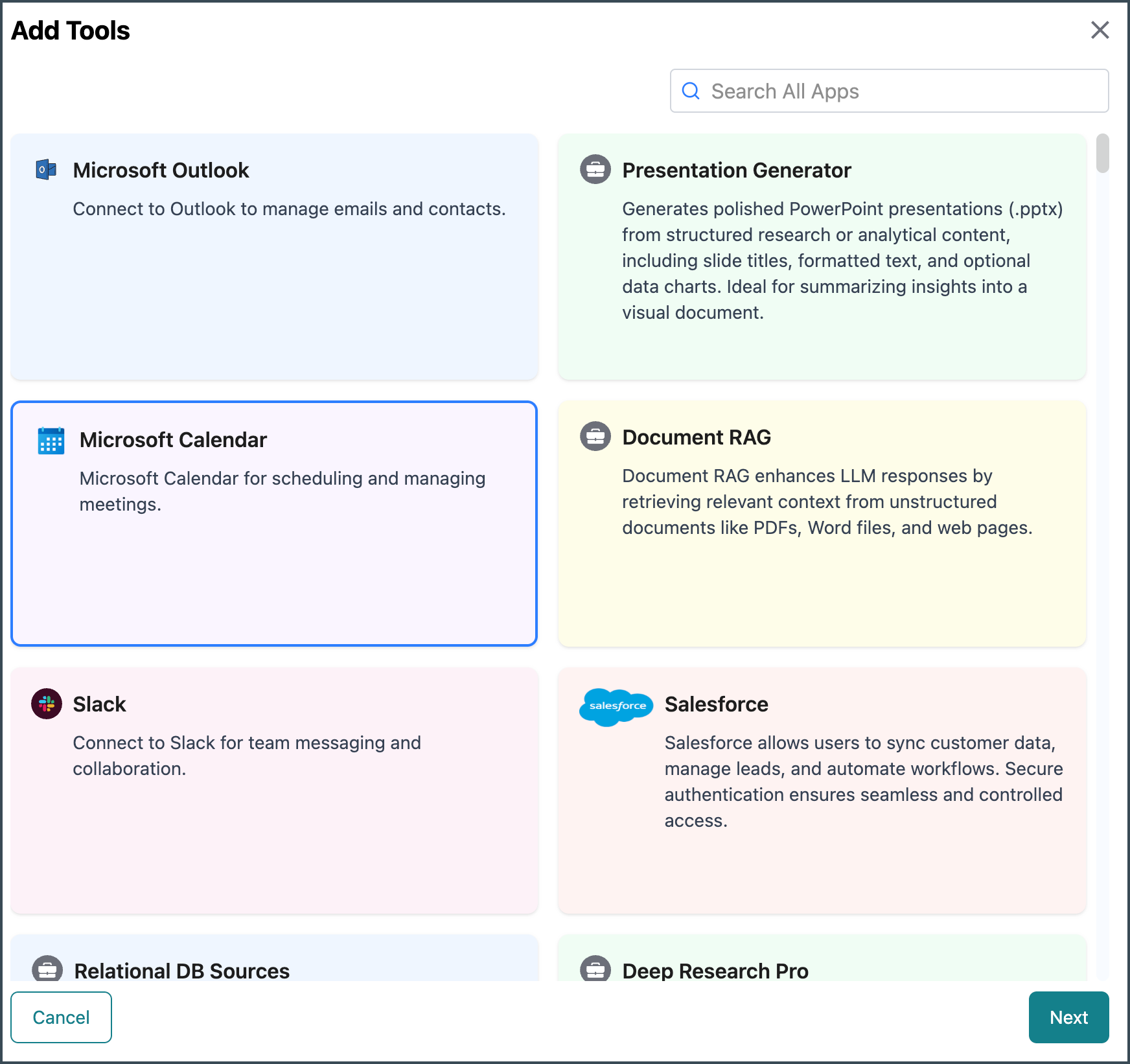Image resolution: width=1130 pixels, height=1064 pixels.
Task: Click the Salesforce cloud logo
Action: click(x=616, y=707)
